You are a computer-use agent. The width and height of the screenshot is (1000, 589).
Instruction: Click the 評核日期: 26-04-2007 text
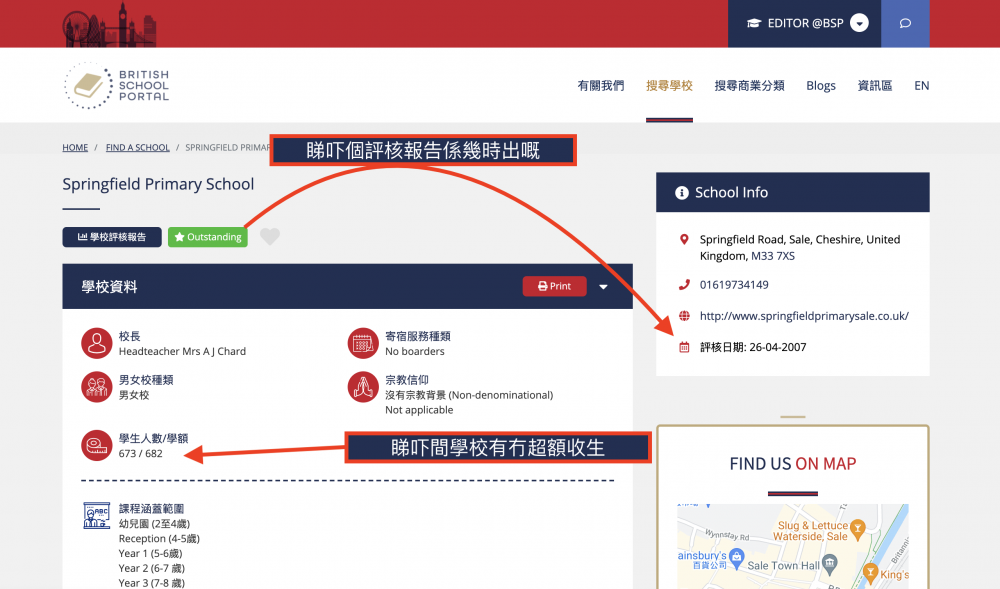(x=753, y=347)
